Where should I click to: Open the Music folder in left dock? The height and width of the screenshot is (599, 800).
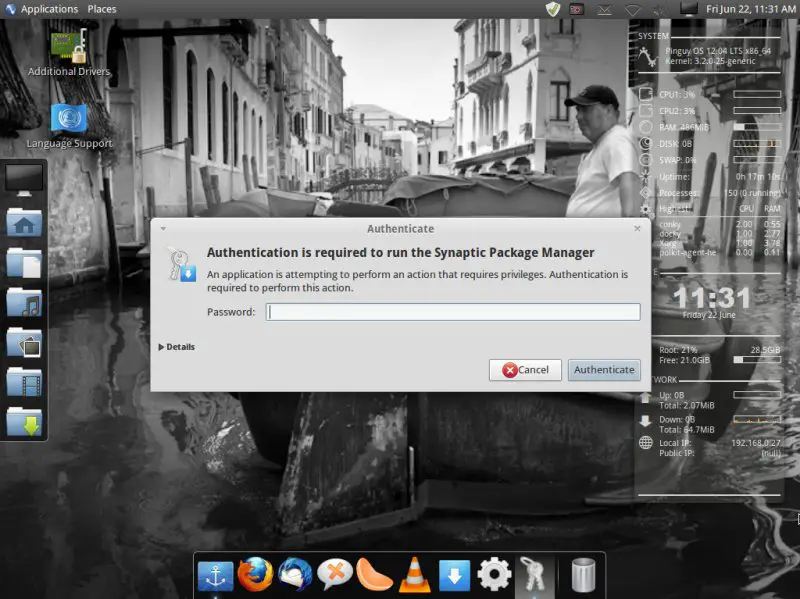[24, 303]
